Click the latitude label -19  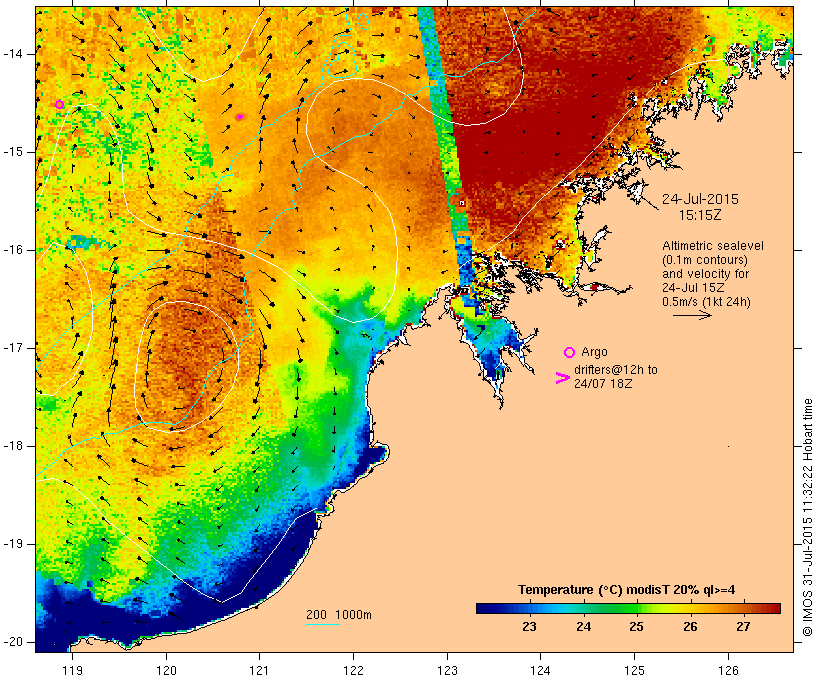[x=13, y=544]
